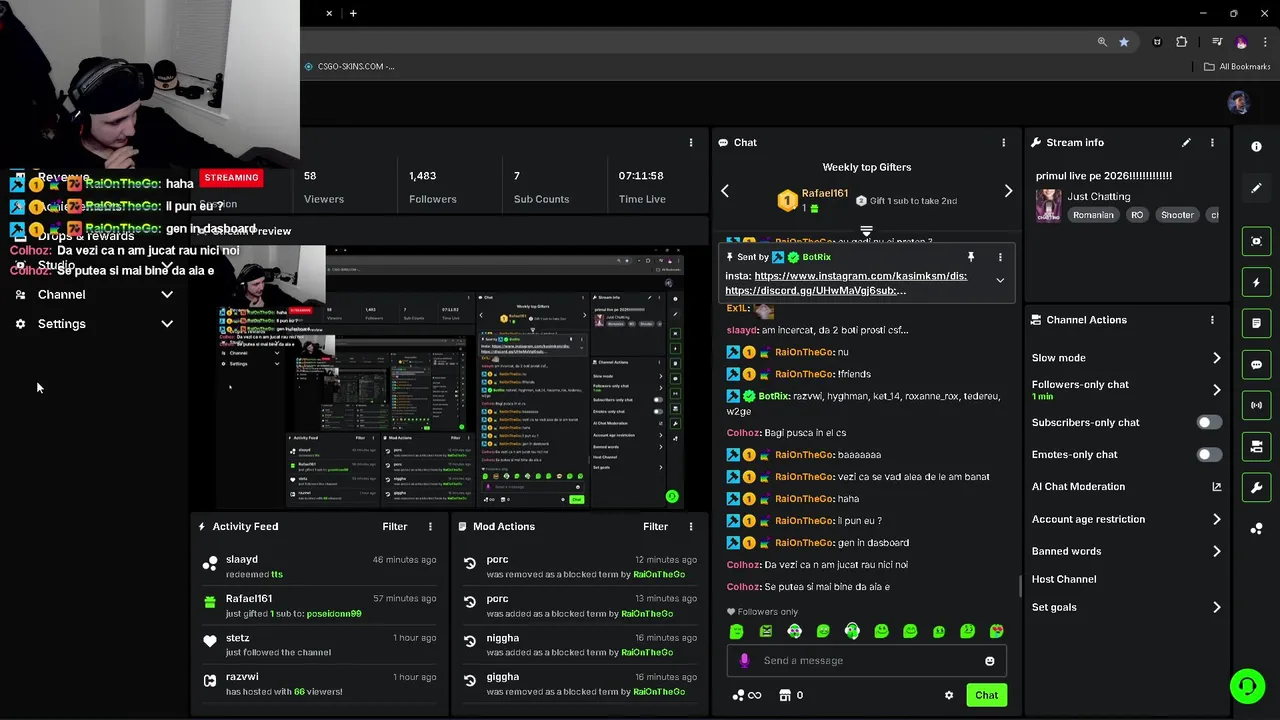Screen dimensions: 1280x720
Task: Open Followers-only chat options arrow
Action: coord(1216,390)
